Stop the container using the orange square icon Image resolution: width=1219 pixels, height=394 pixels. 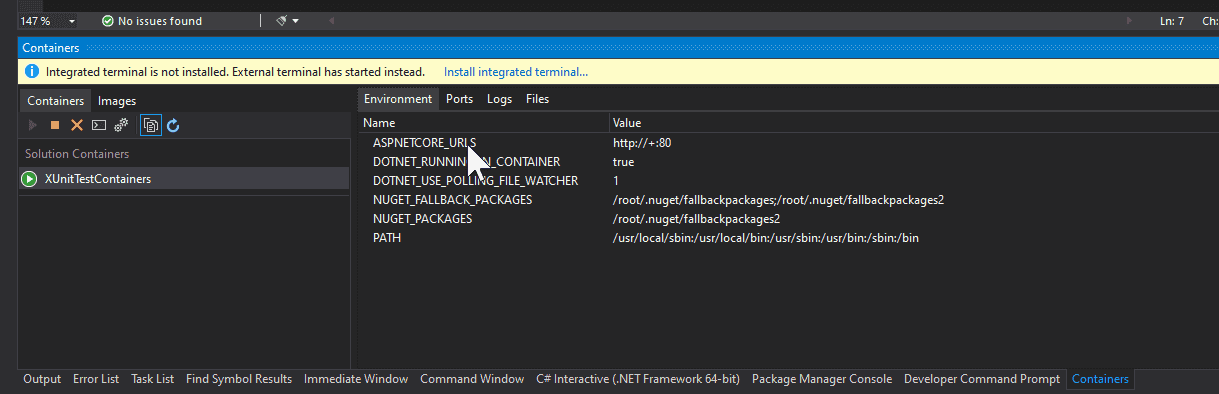[55, 125]
